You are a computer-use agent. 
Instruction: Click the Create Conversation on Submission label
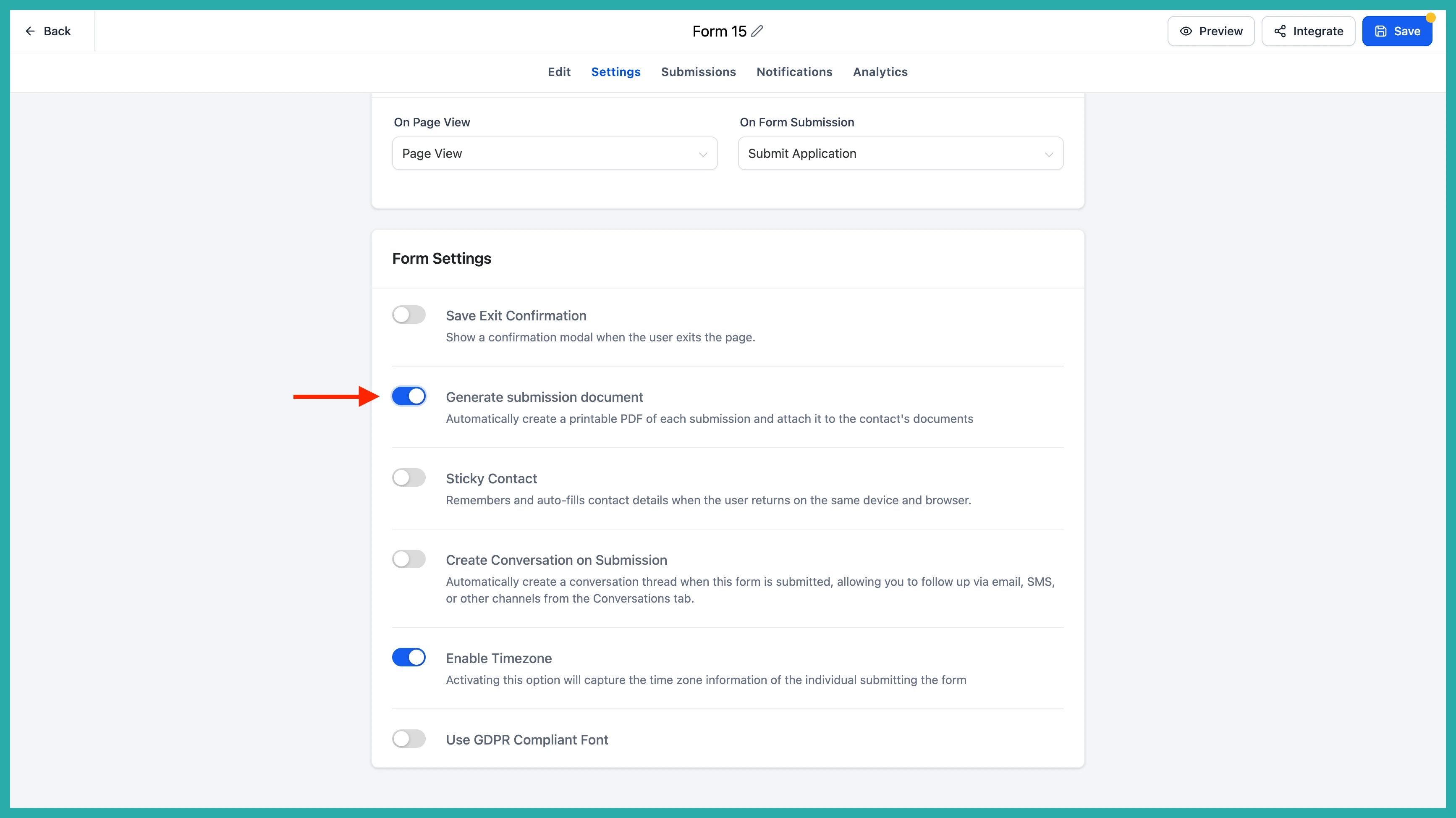(556, 560)
